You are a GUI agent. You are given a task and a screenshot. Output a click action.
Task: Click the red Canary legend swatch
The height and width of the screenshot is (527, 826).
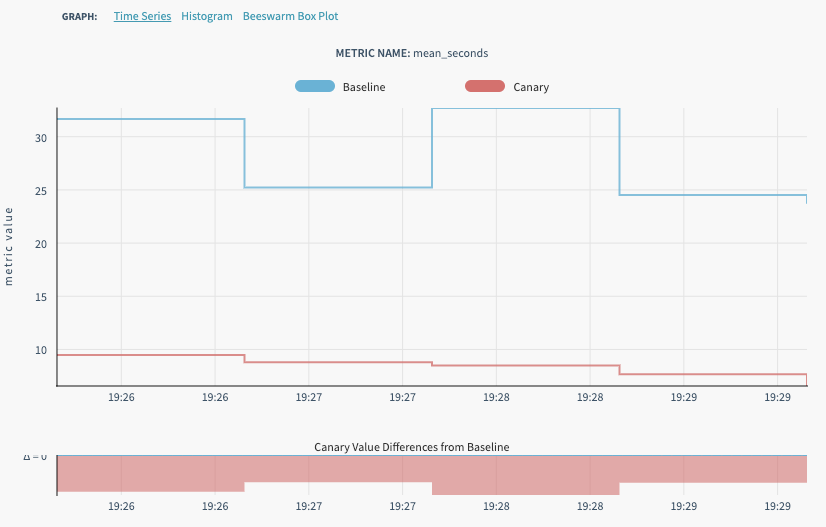(x=485, y=87)
